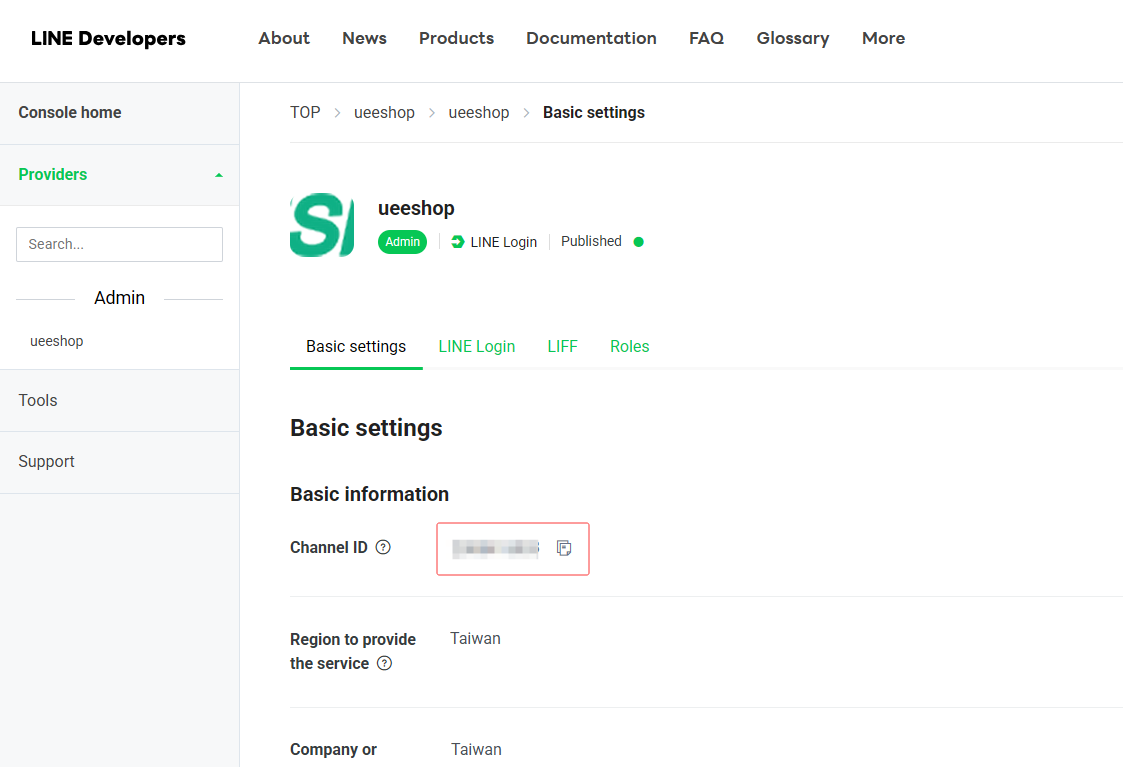Open Documentation in top navigation
1123x767 pixels.
(x=591, y=38)
